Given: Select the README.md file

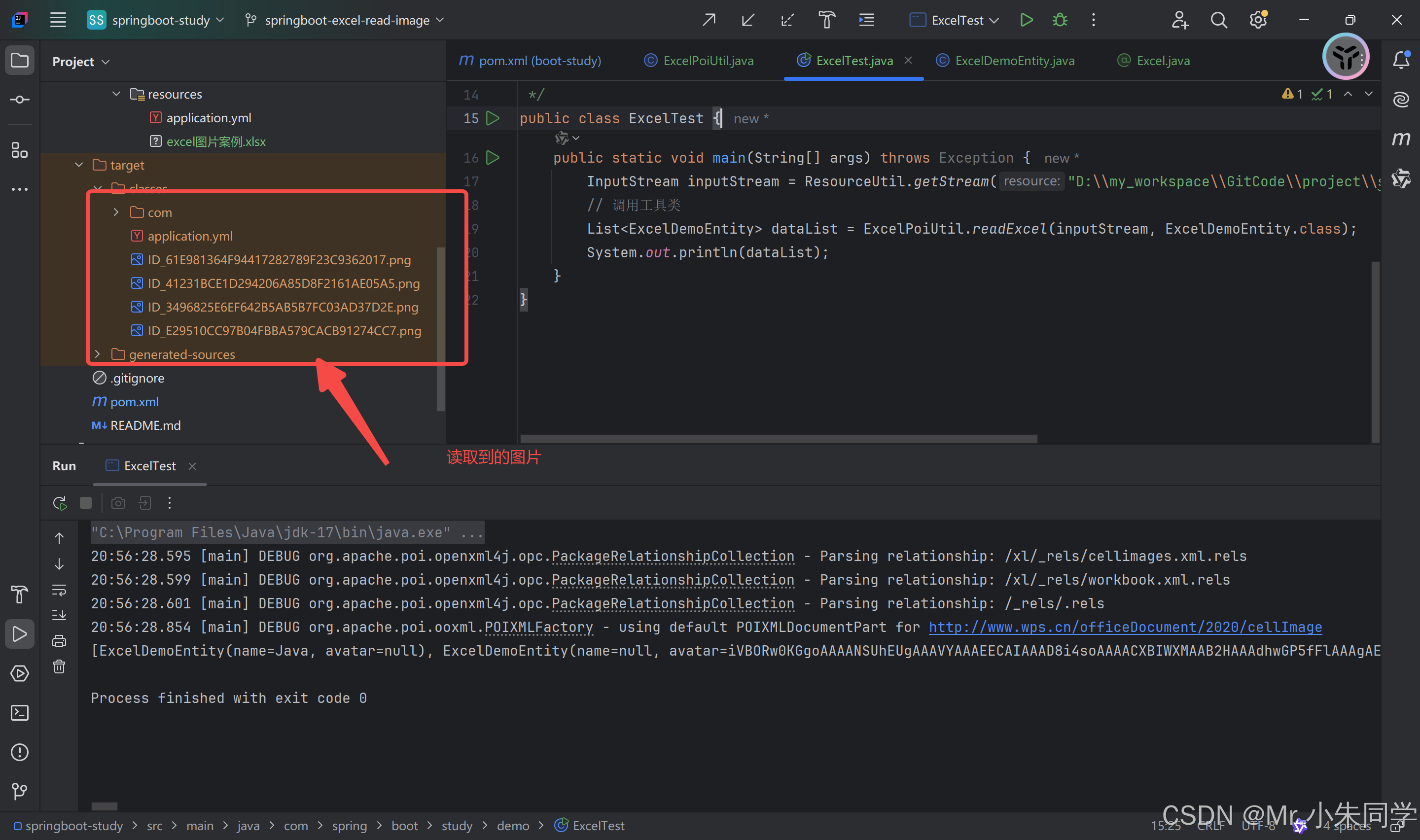Looking at the screenshot, I should pyautogui.click(x=136, y=425).
